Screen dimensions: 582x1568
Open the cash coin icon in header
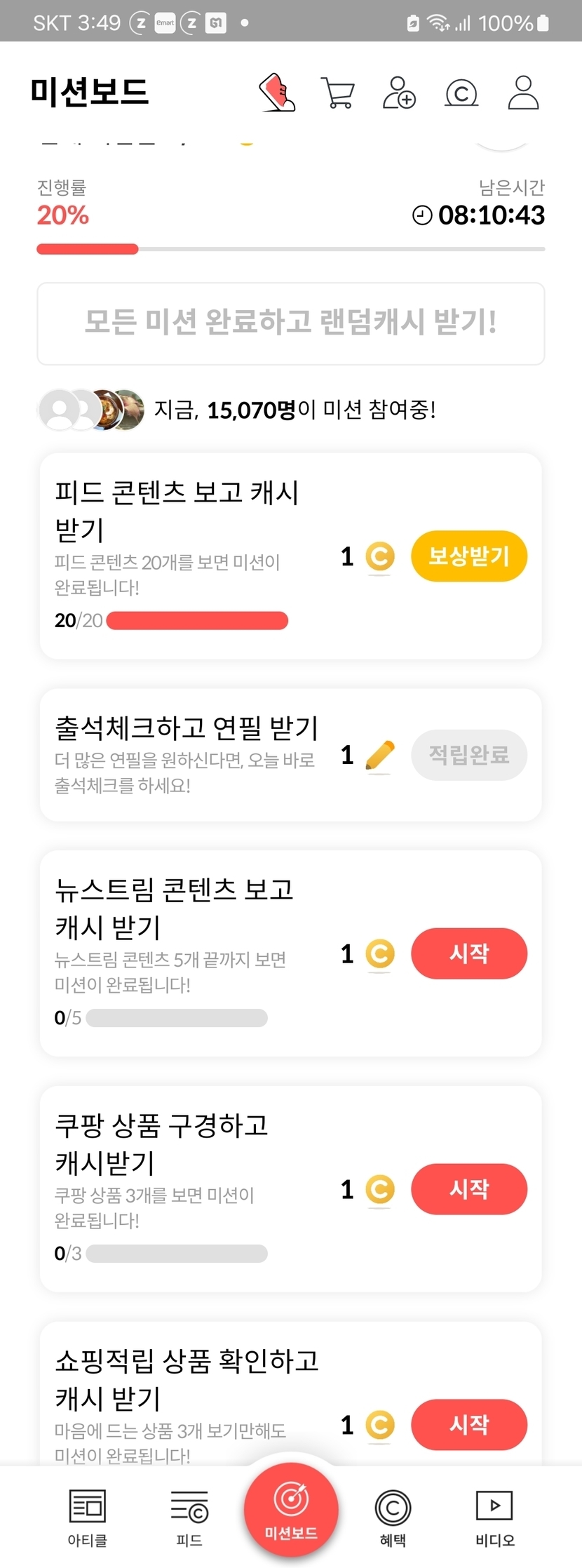[461, 93]
